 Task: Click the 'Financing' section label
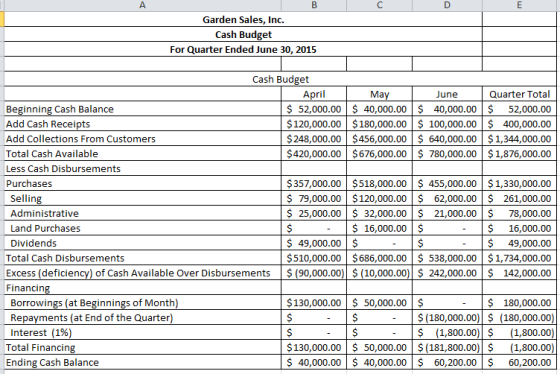28,288
